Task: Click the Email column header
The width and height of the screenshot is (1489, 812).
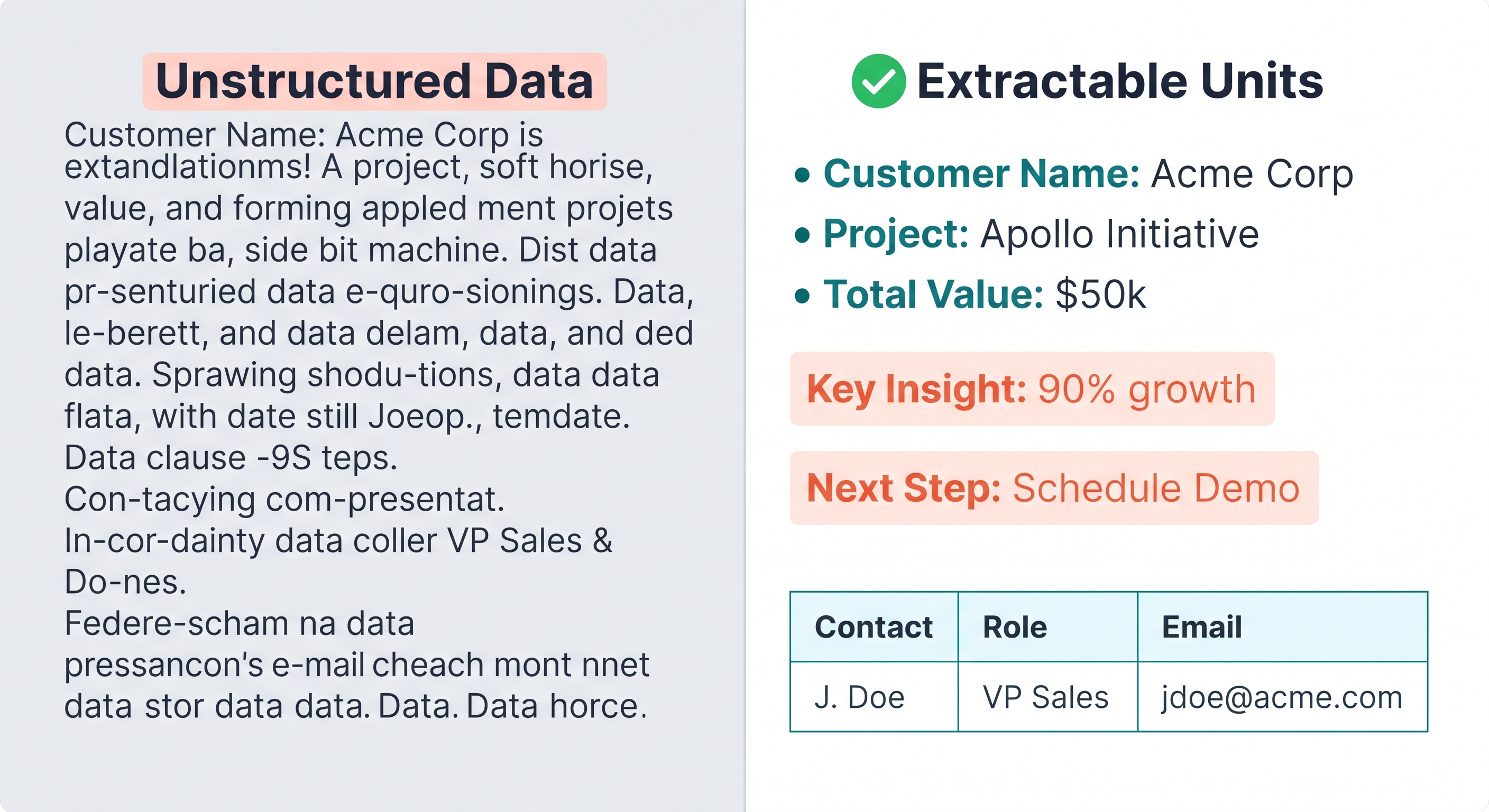Action: [1282, 627]
